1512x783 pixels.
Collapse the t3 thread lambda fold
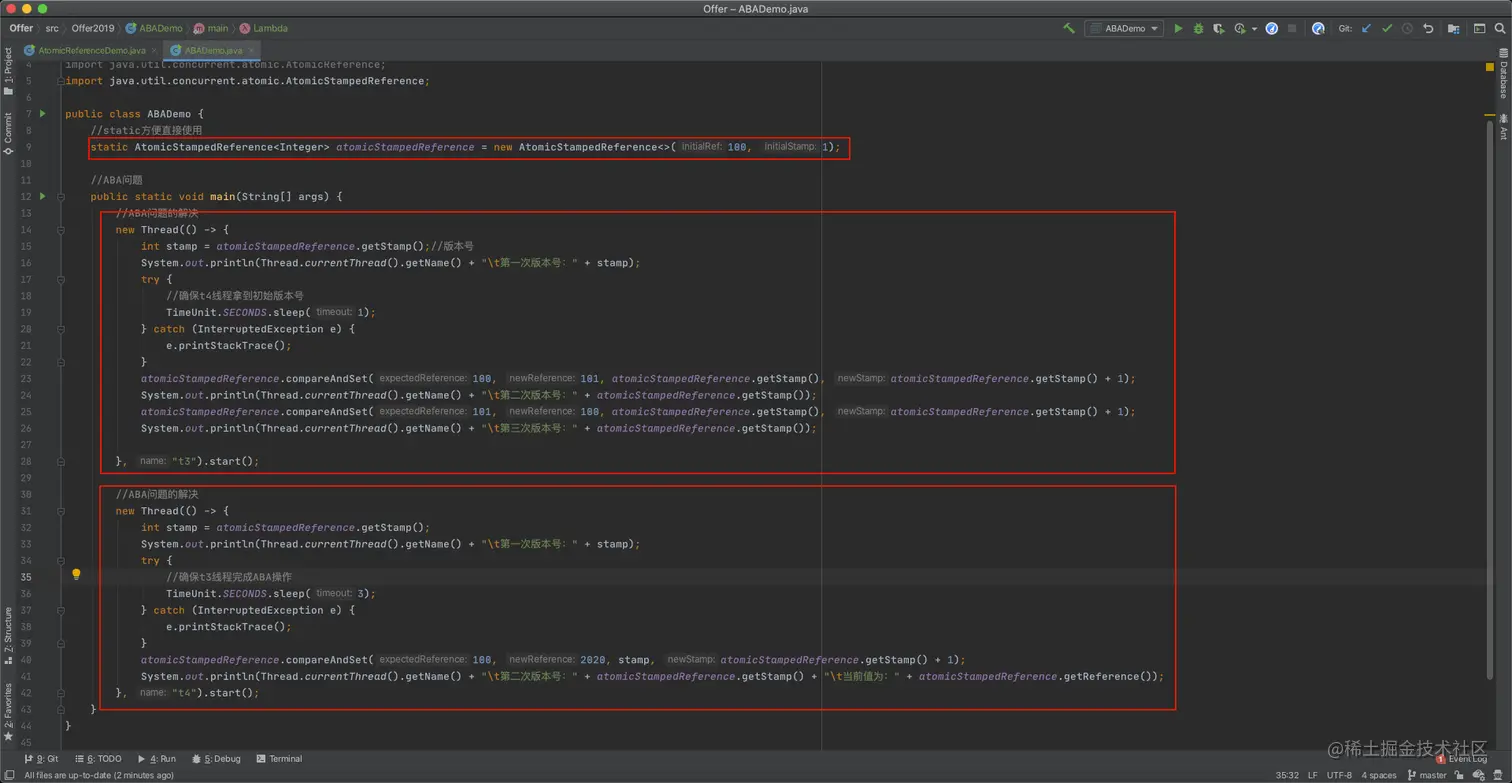pyautogui.click(x=60, y=230)
